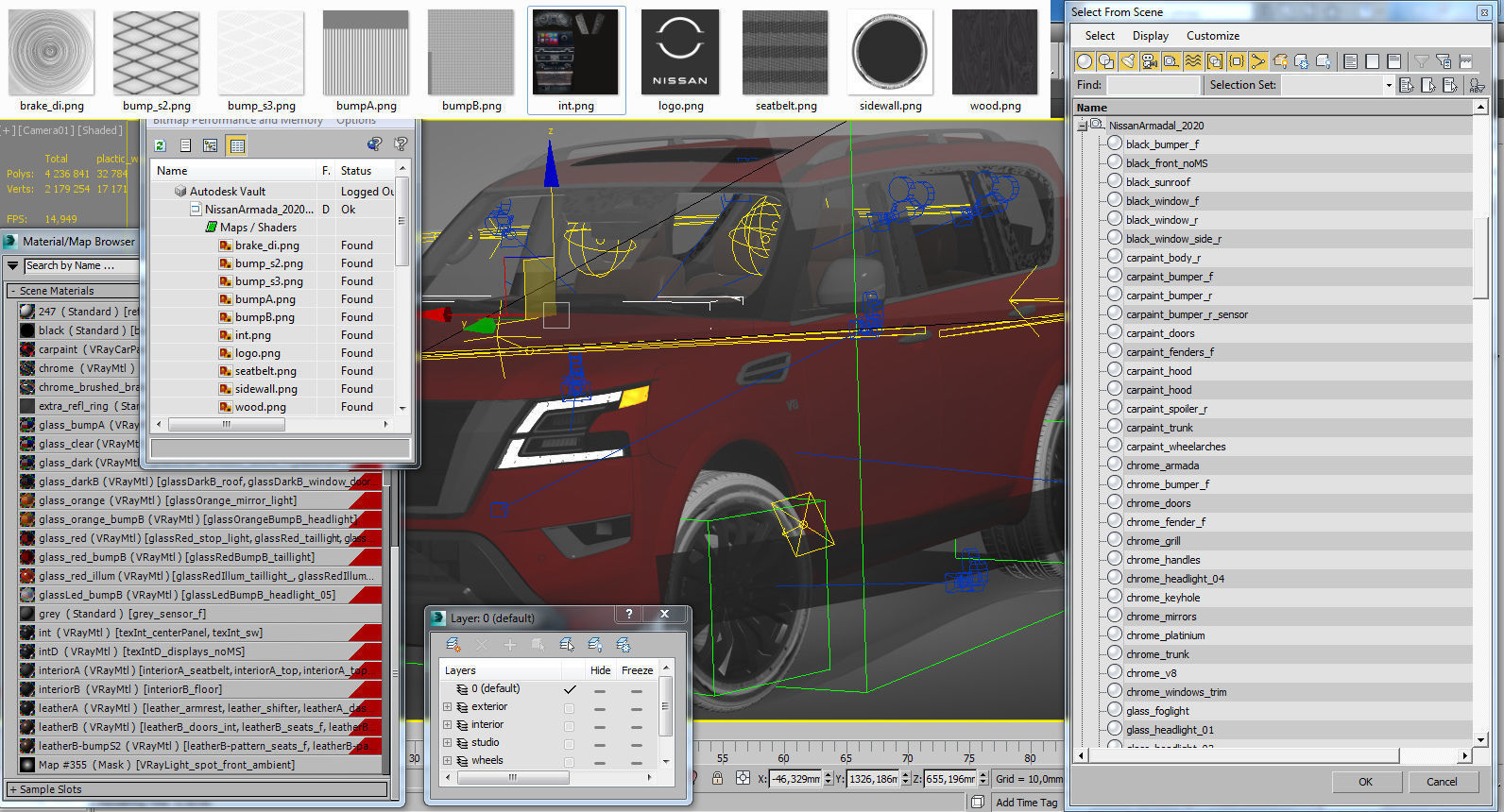Expand the exterior layer tree
Screen dimensions: 1504x812
[447, 707]
